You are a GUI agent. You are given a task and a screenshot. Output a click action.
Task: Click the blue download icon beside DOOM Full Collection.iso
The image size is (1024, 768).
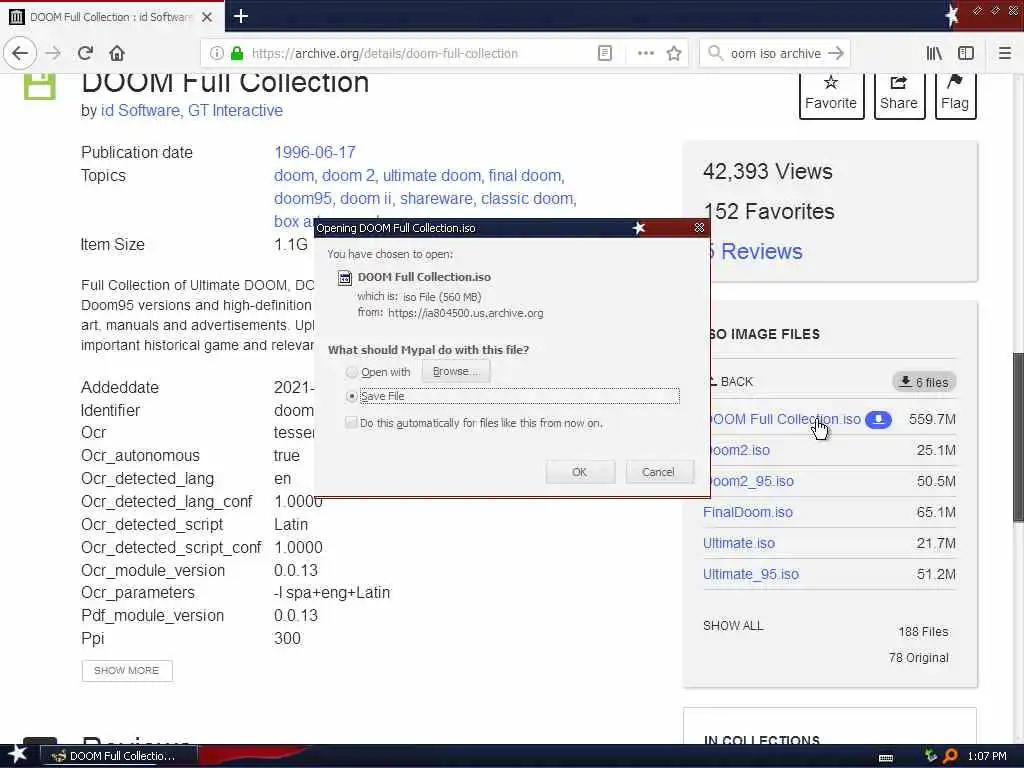coord(878,419)
